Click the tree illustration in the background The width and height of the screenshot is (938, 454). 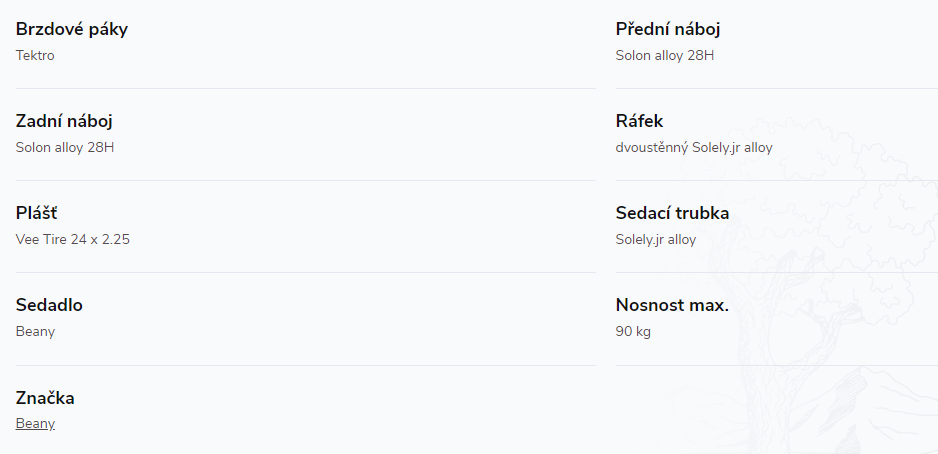pos(826,287)
